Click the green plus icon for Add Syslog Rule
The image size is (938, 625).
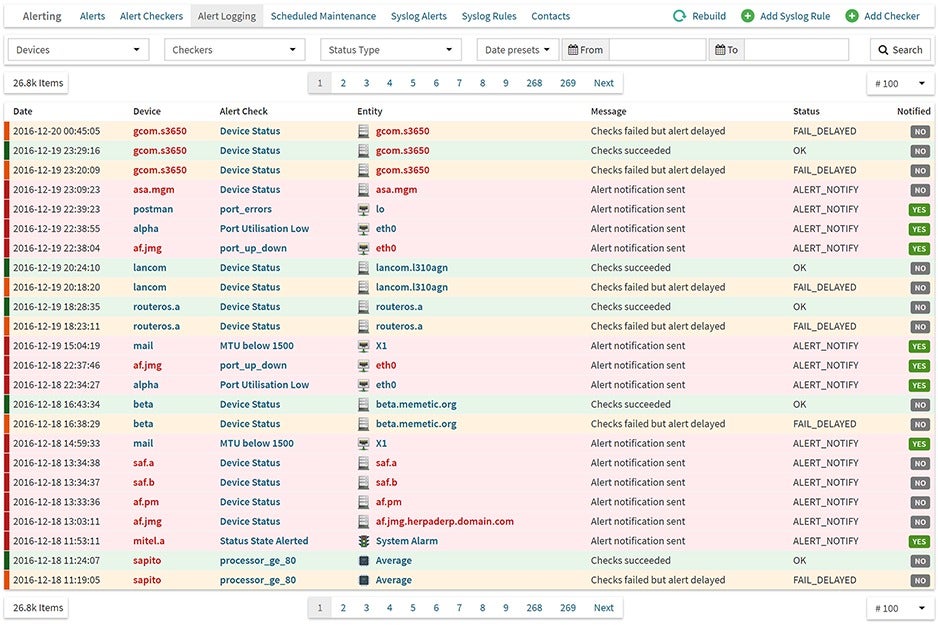coord(747,16)
